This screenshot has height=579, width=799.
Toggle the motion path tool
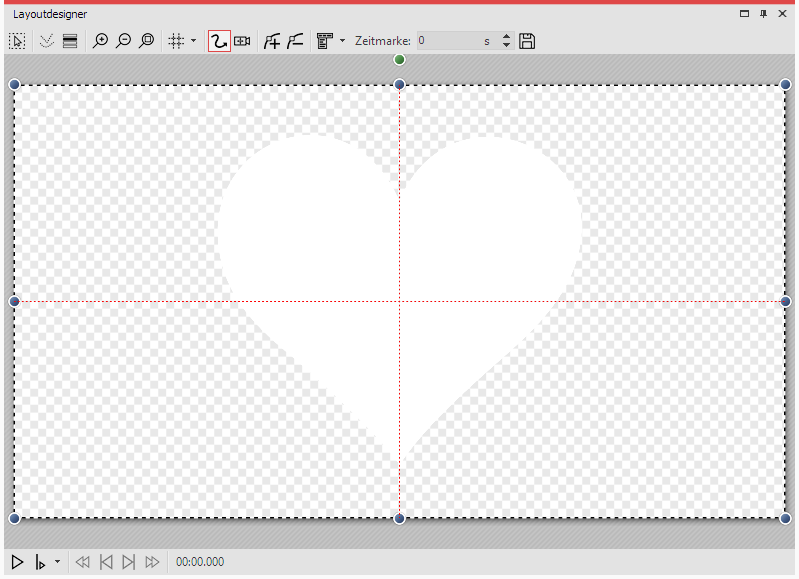coord(218,41)
